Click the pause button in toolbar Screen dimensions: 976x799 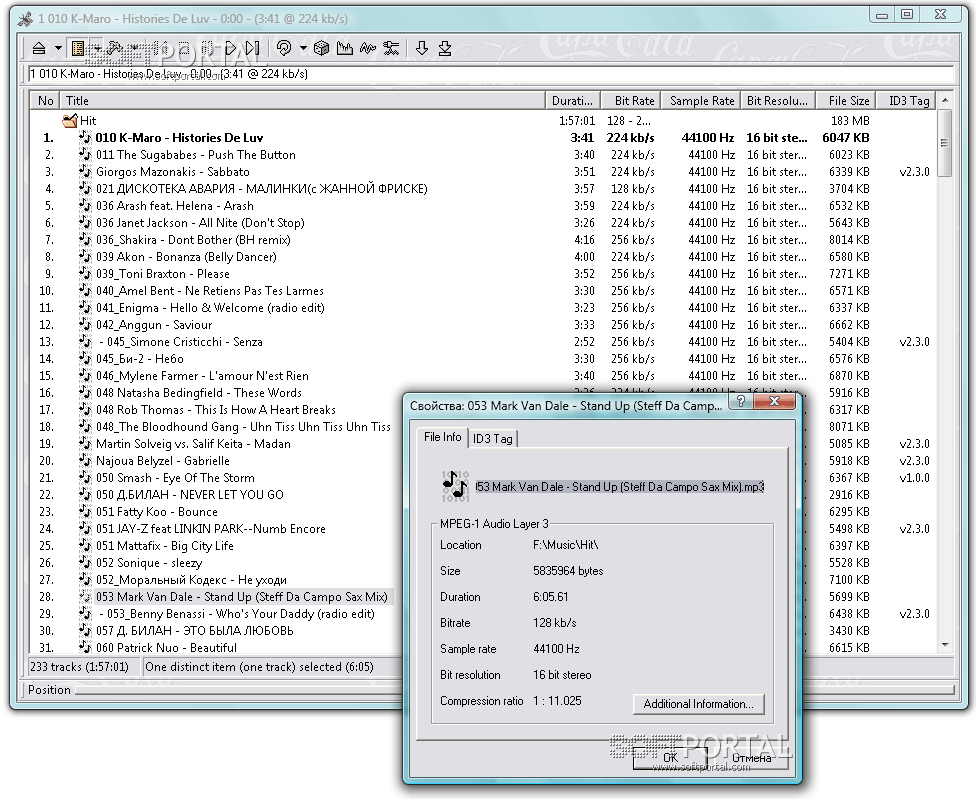click(207, 48)
